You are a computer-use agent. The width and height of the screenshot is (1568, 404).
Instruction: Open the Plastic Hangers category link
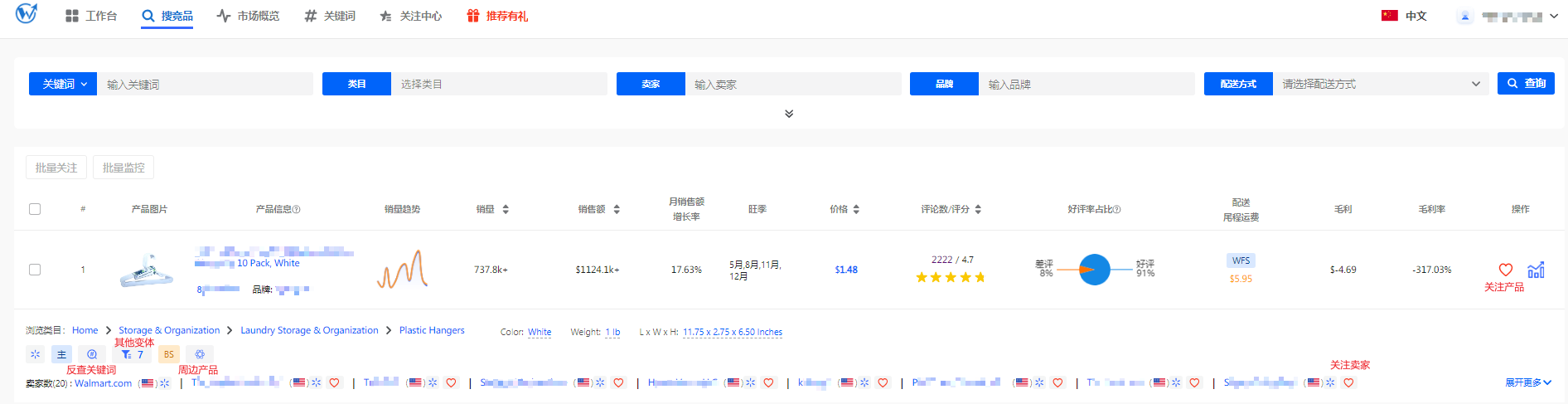click(432, 330)
